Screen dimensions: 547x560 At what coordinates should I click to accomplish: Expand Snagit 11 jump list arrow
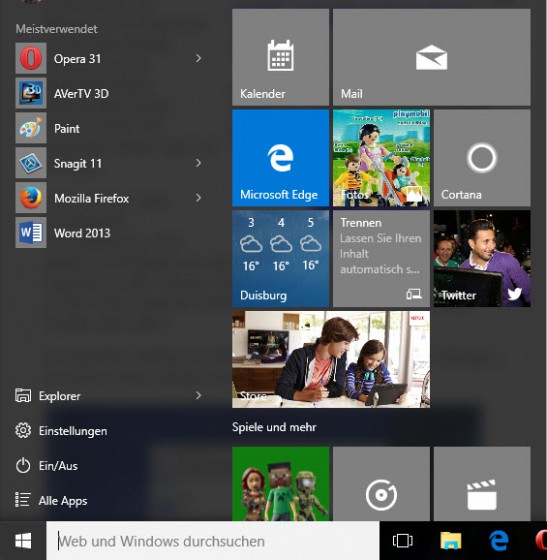coord(199,163)
